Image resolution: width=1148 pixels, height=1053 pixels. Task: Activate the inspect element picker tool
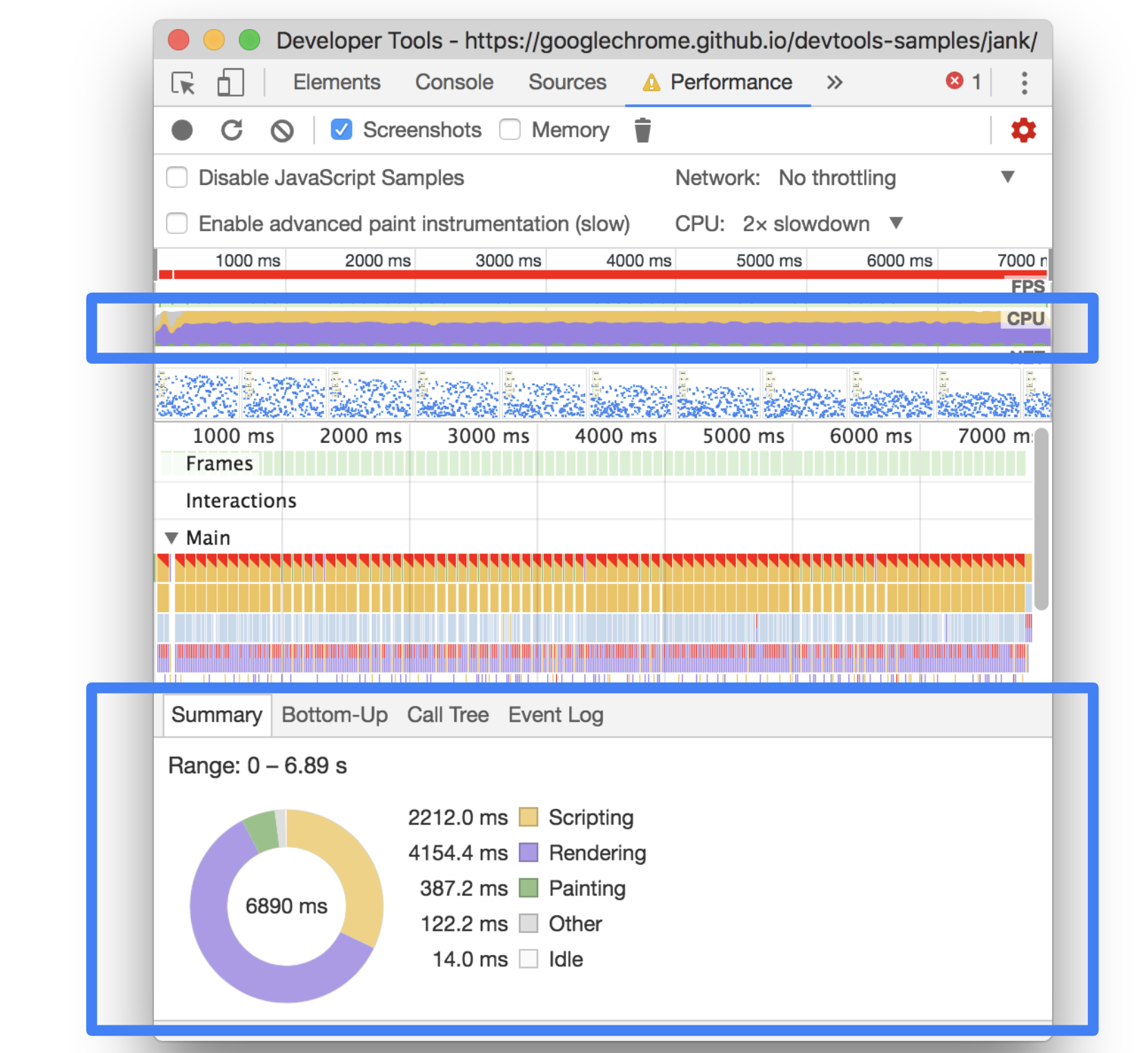click(x=184, y=83)
